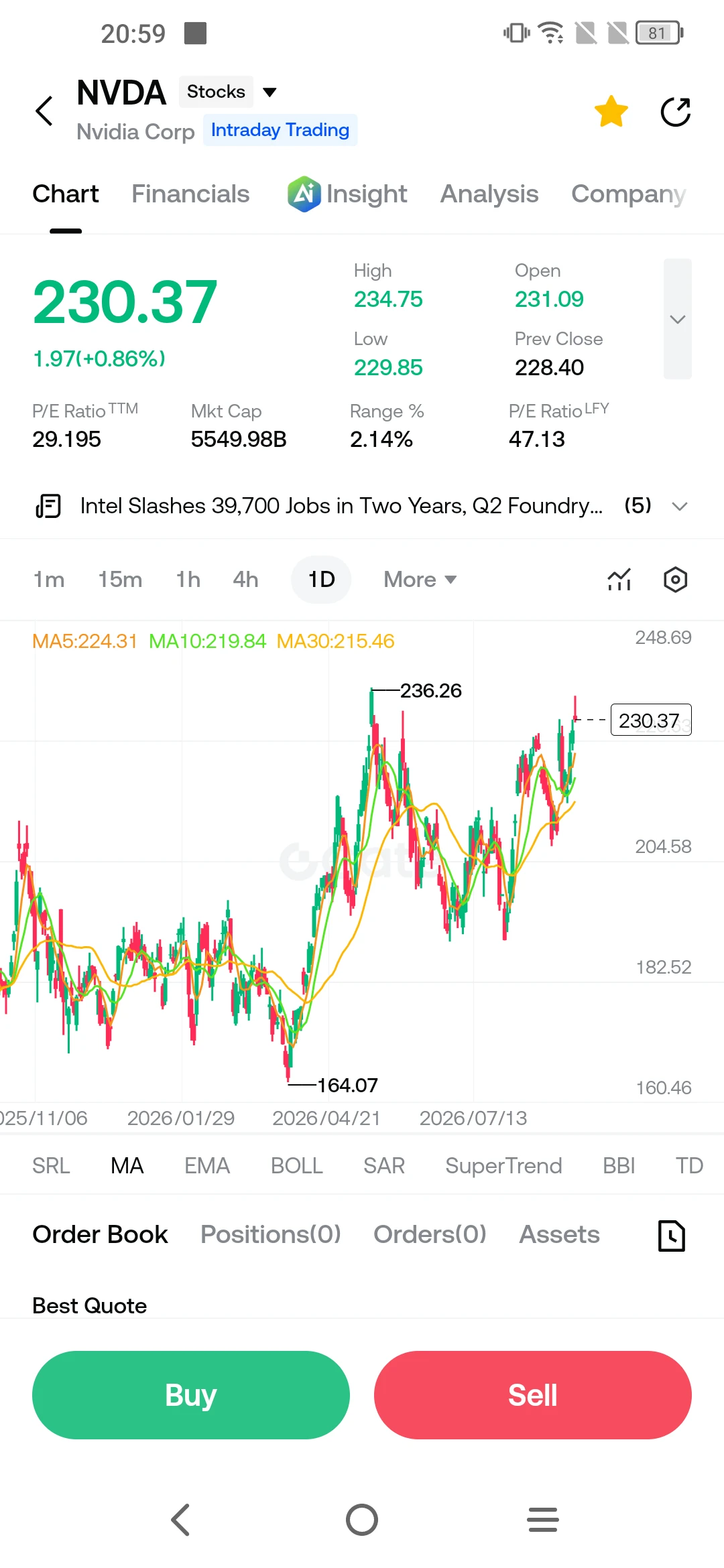724x1568 pixels.
Task: Select the 15m timeframe
Action: [120, 580]
